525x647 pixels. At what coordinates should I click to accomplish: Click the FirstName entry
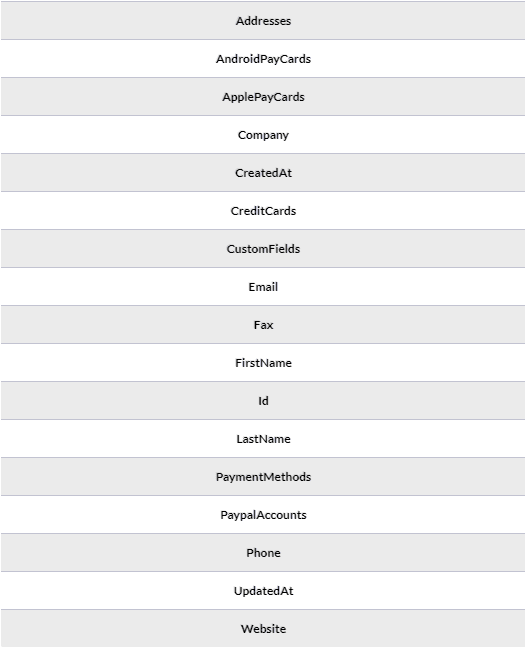pos(262,362)
